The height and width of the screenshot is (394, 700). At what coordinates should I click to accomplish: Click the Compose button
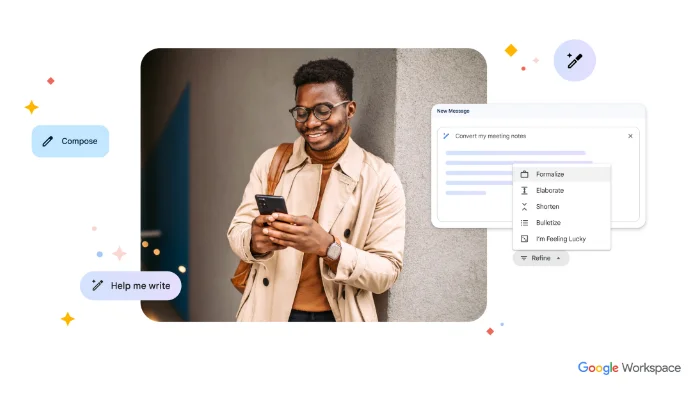[x=70, y=141]
